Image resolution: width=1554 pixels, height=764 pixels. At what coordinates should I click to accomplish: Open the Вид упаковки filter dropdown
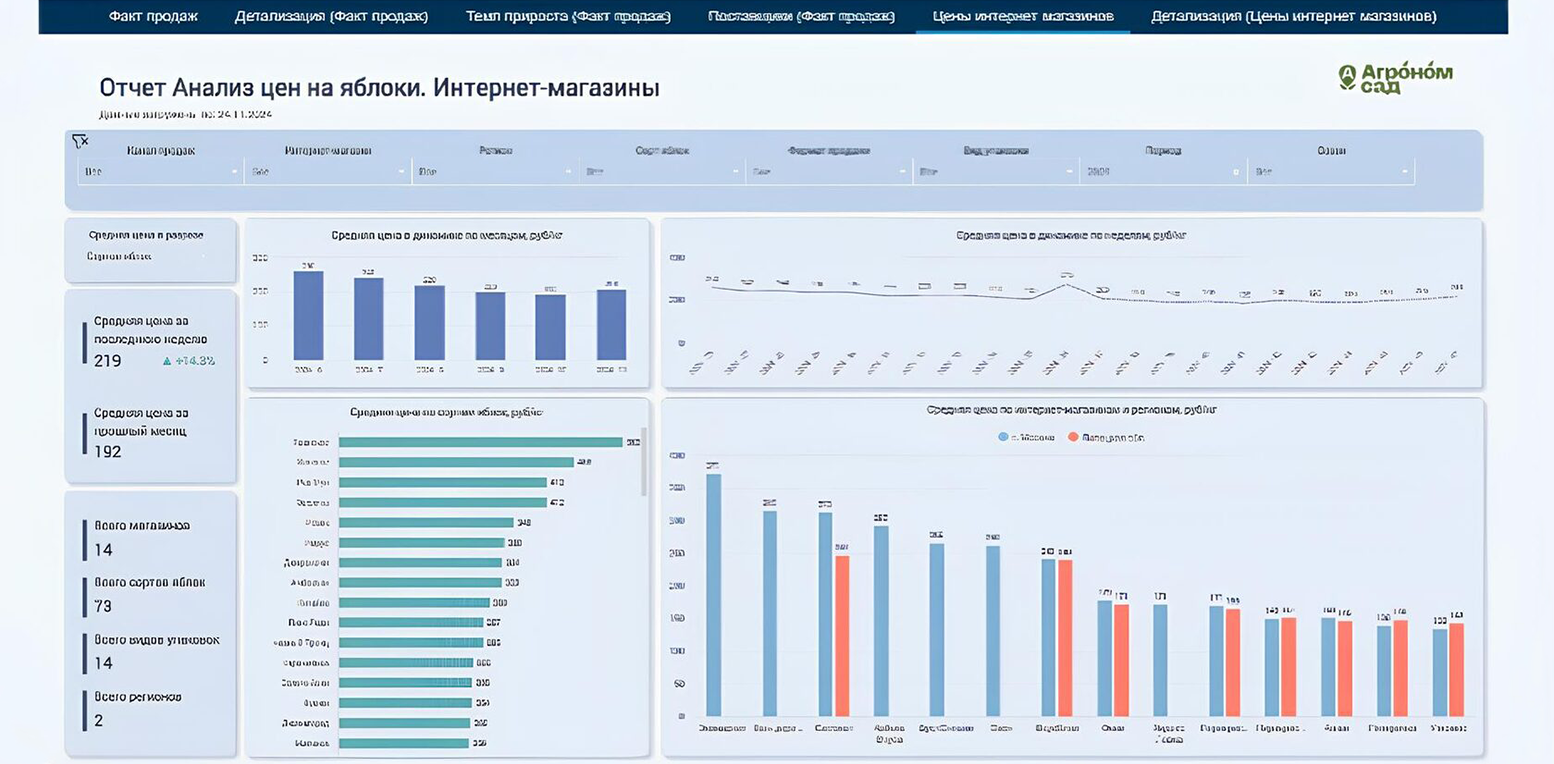click(996, 172)
